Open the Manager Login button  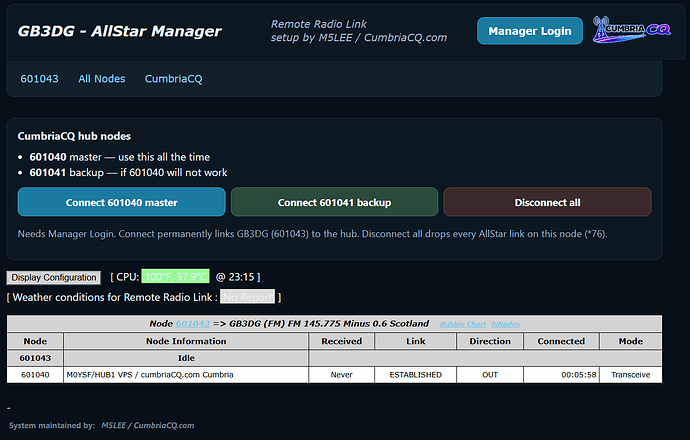[x=530, y=31]
